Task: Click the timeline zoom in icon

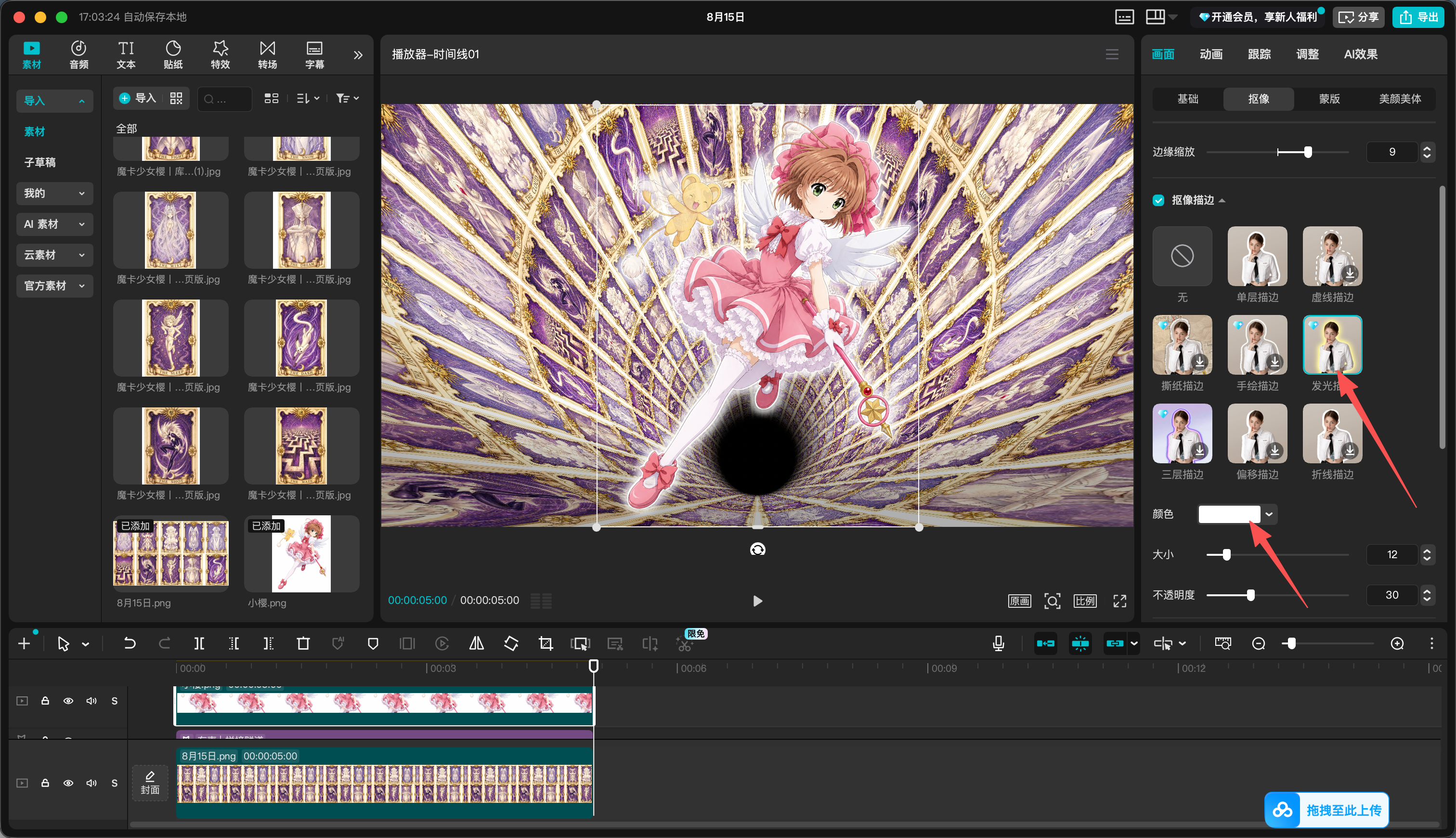Action: point(1397,643)
